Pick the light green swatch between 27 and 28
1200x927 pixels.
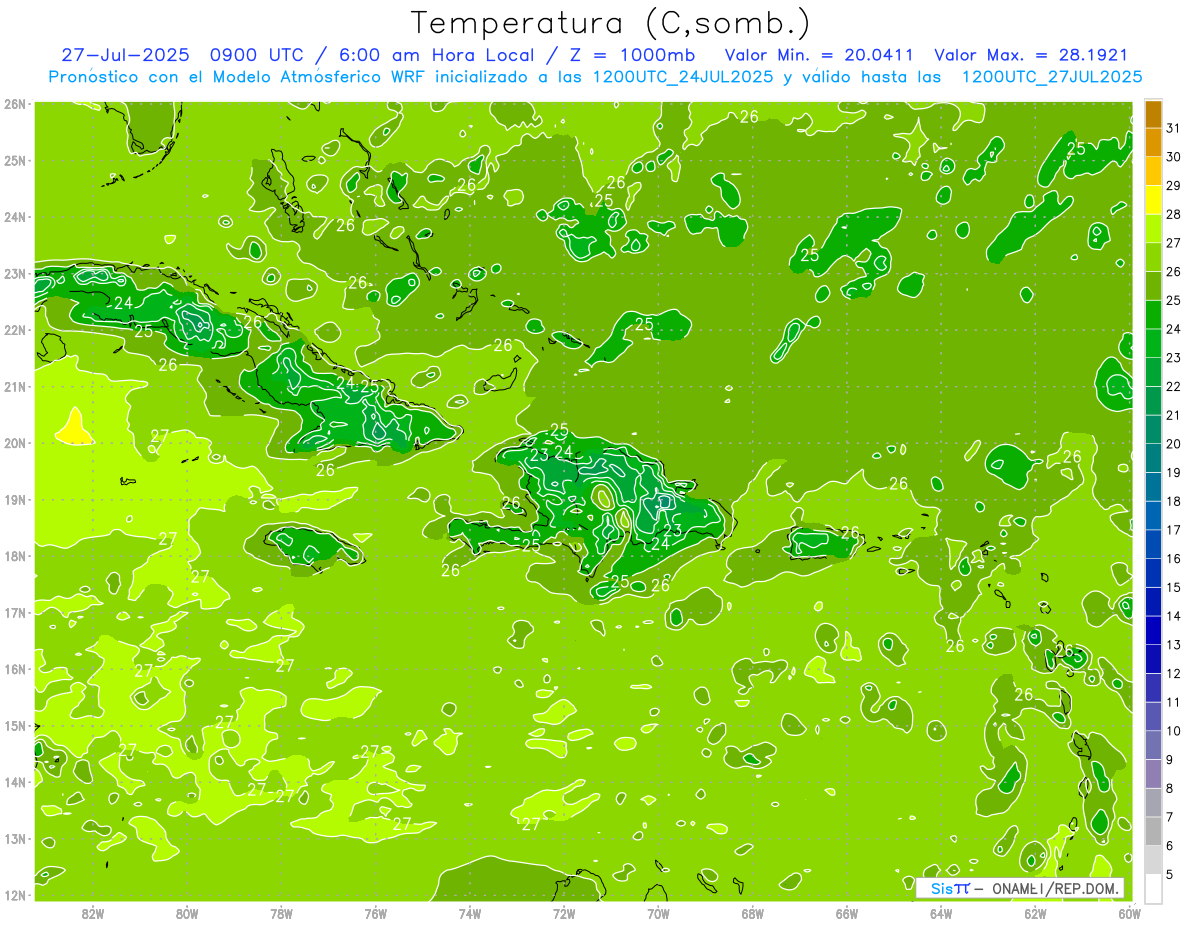[1153, 229]
